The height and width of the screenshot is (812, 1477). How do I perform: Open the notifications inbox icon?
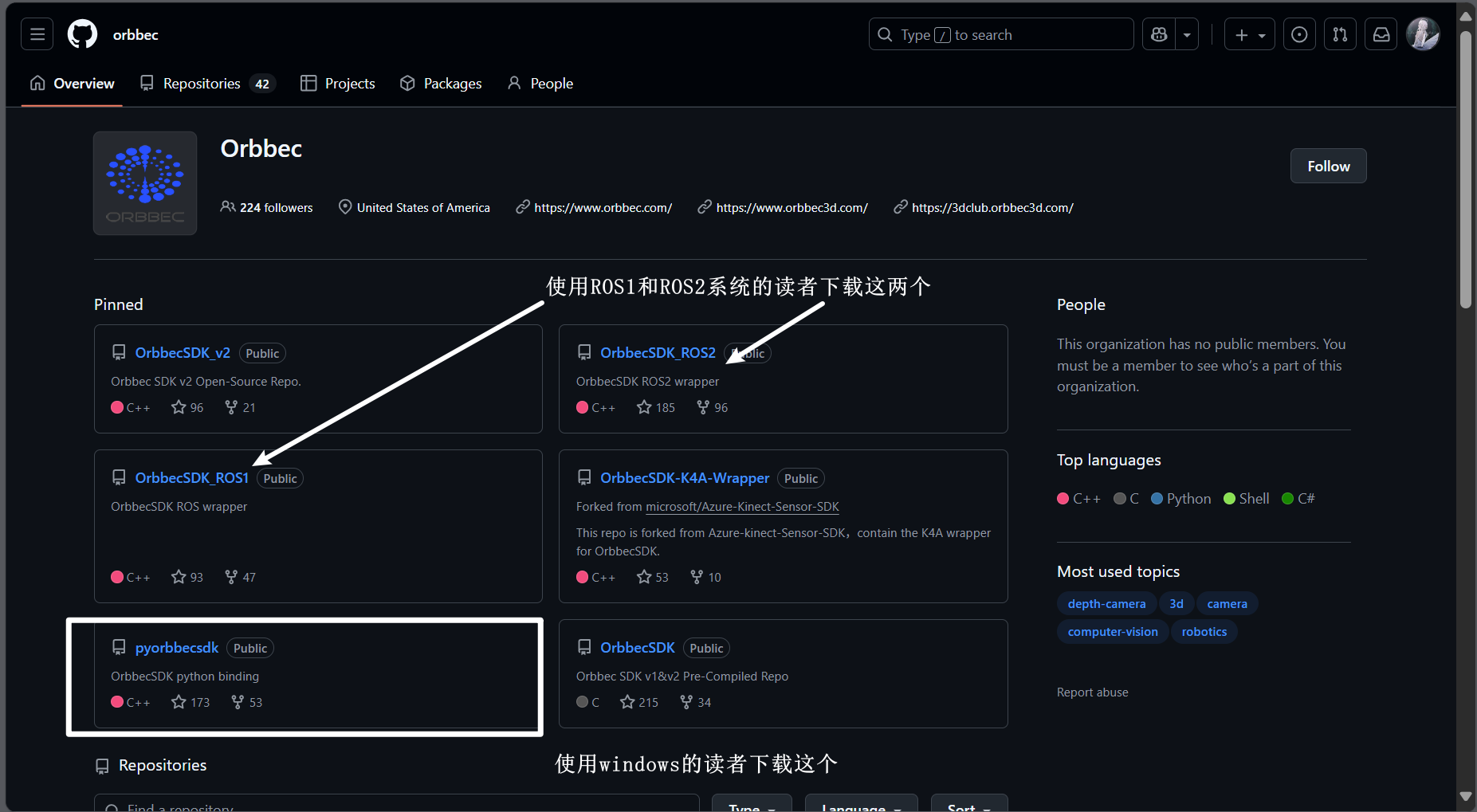click(1381, 33)
